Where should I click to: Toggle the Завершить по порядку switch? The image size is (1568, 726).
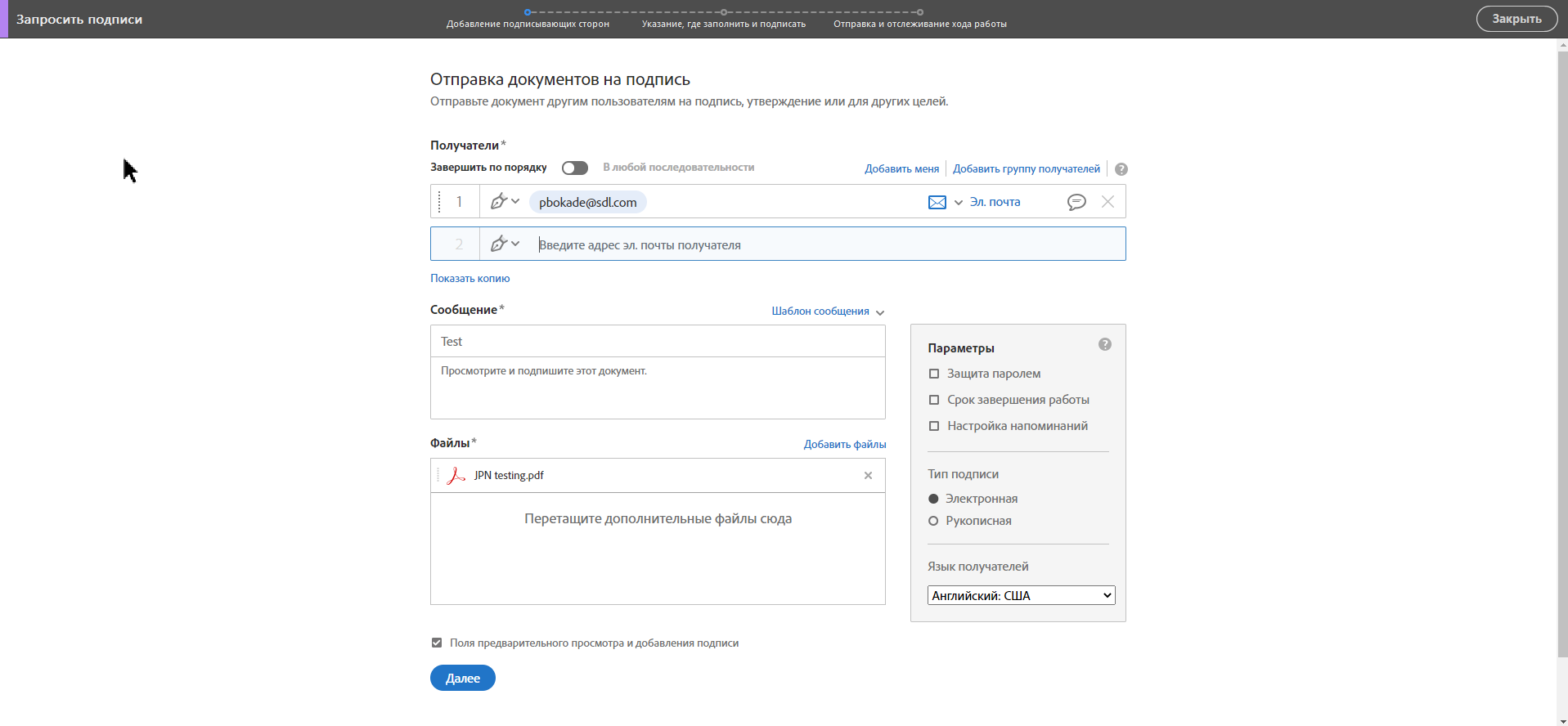pyautogui.click(x=575, y=168)
